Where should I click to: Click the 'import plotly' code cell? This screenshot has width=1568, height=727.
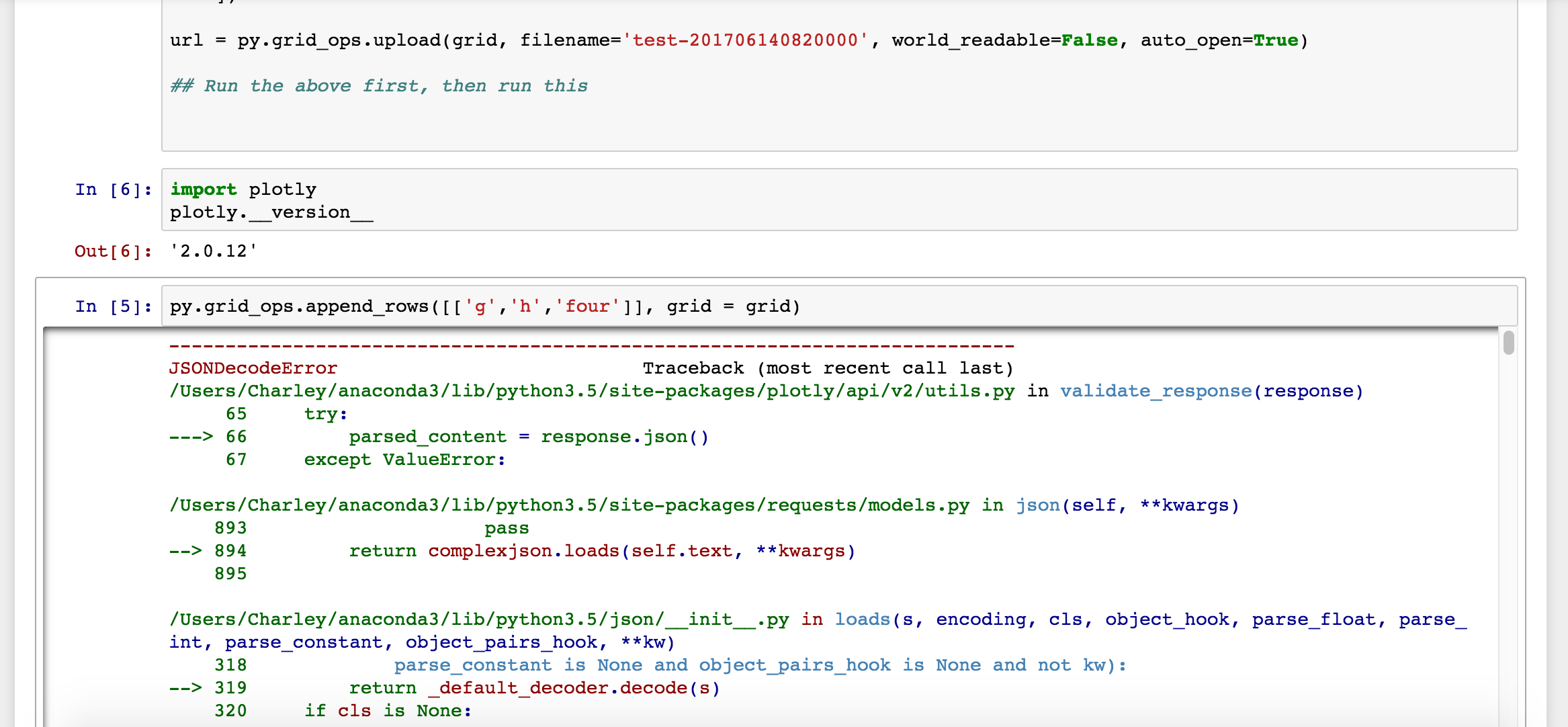[x=839, y=200]
